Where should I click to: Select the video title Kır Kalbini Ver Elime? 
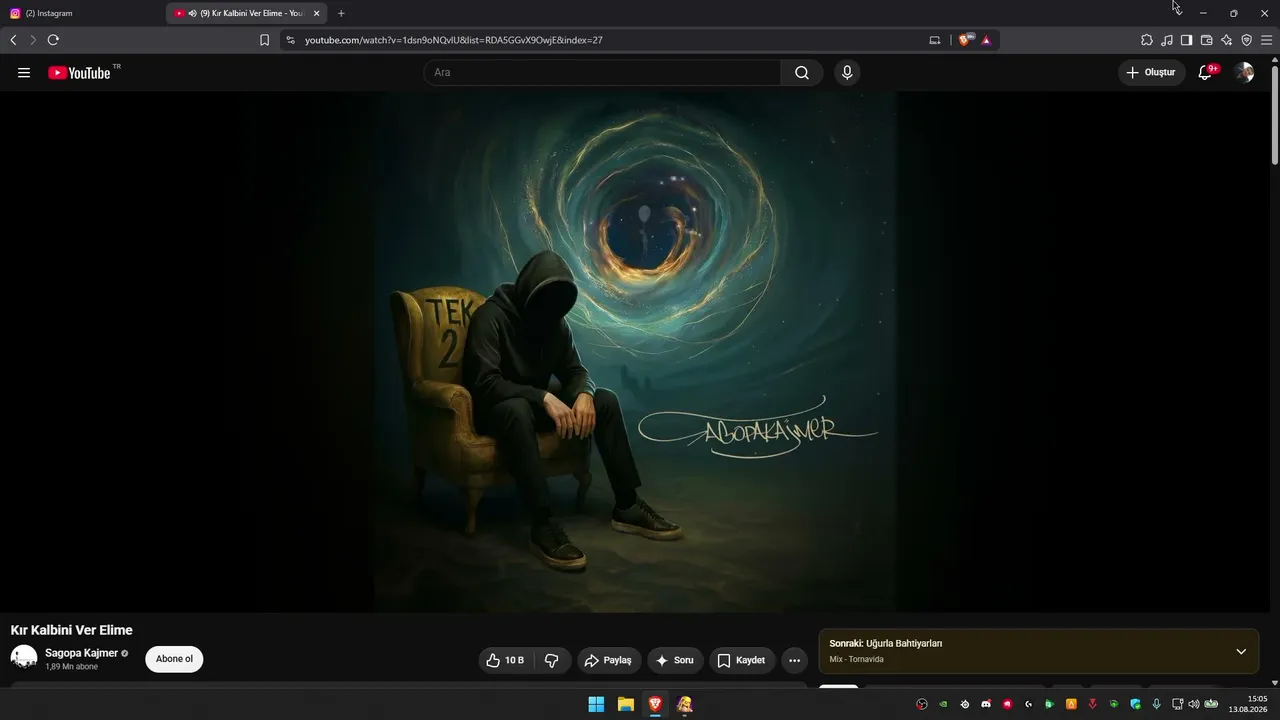click(72, 630)
